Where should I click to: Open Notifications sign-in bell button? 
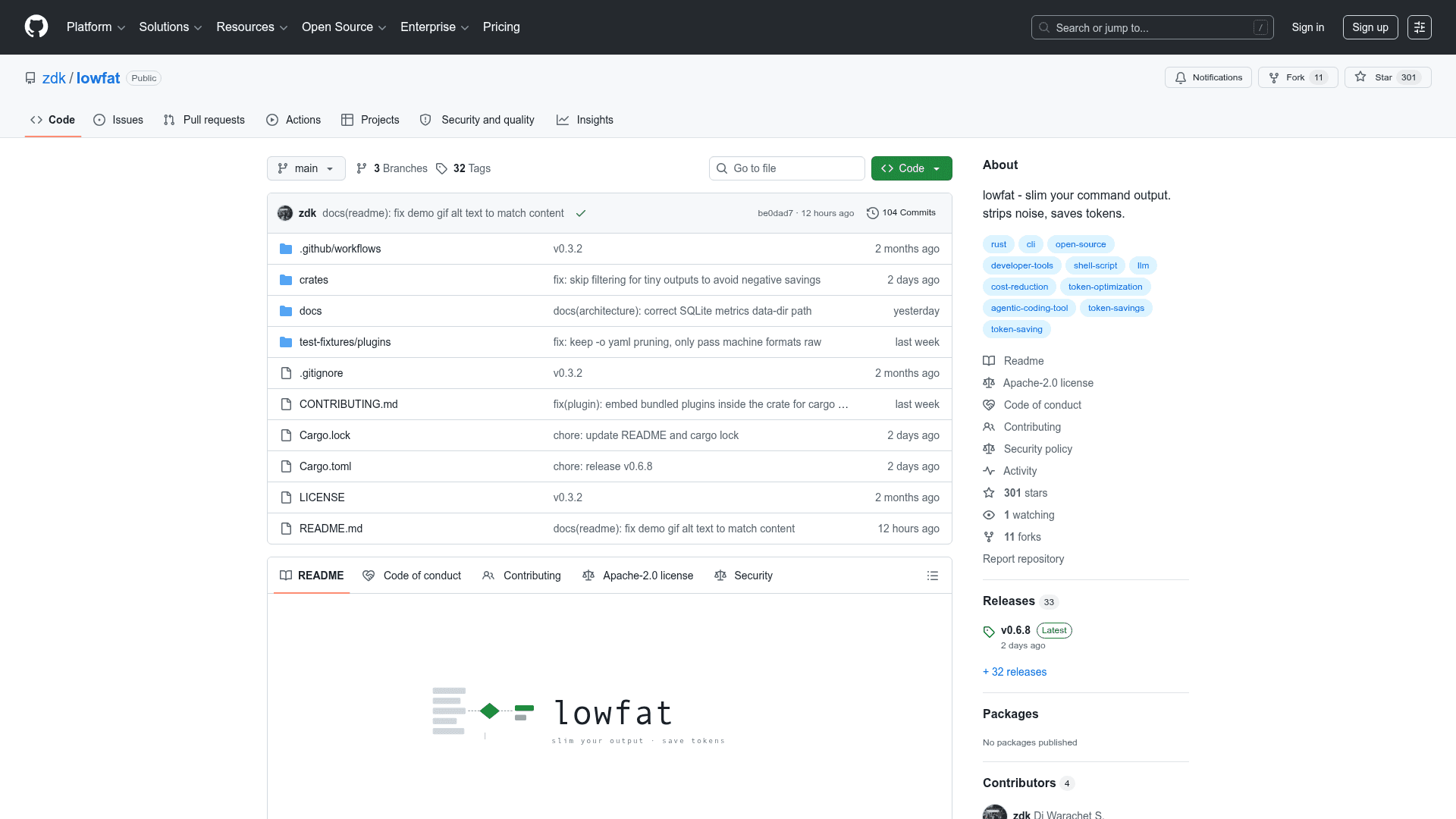[x=1208, y=77]
